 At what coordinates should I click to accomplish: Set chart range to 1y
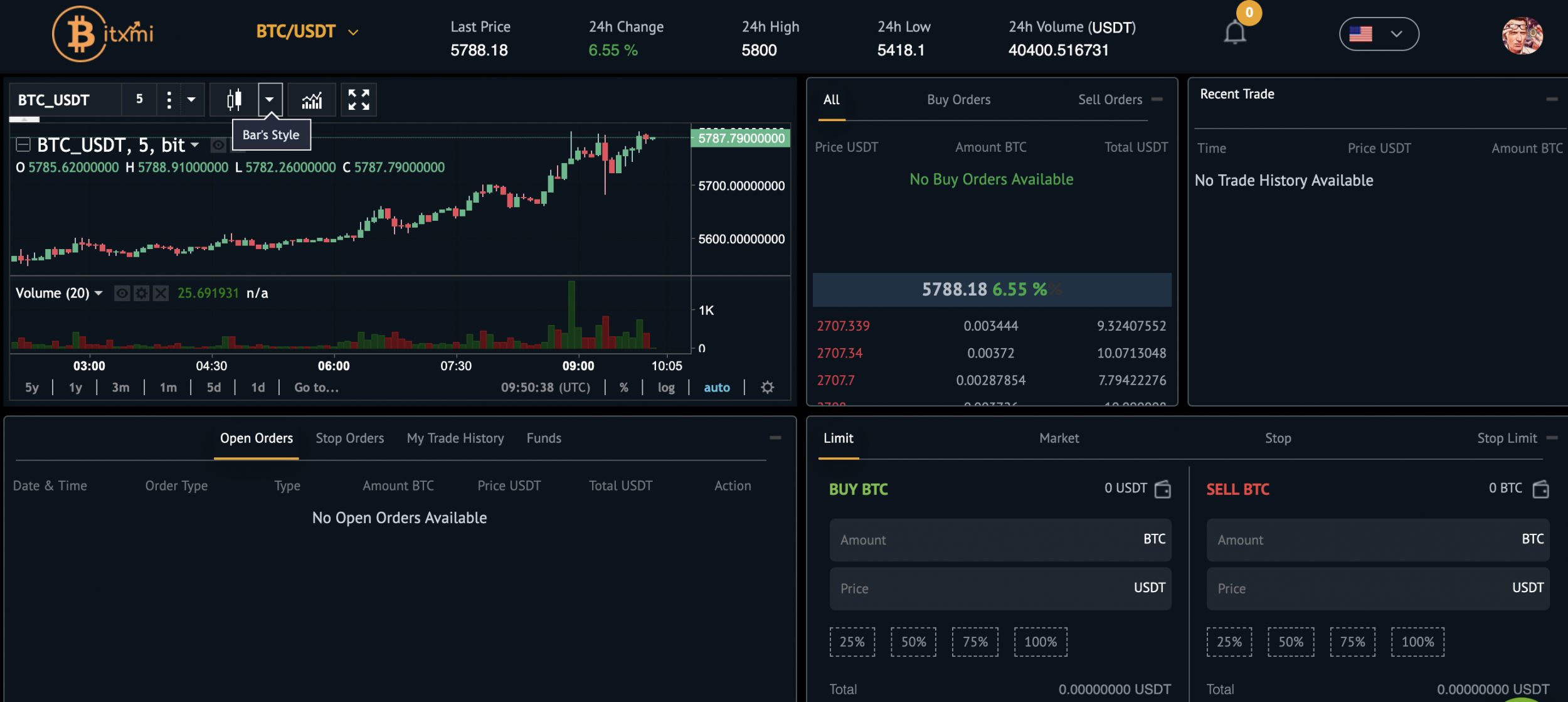(x=75, y=388)
